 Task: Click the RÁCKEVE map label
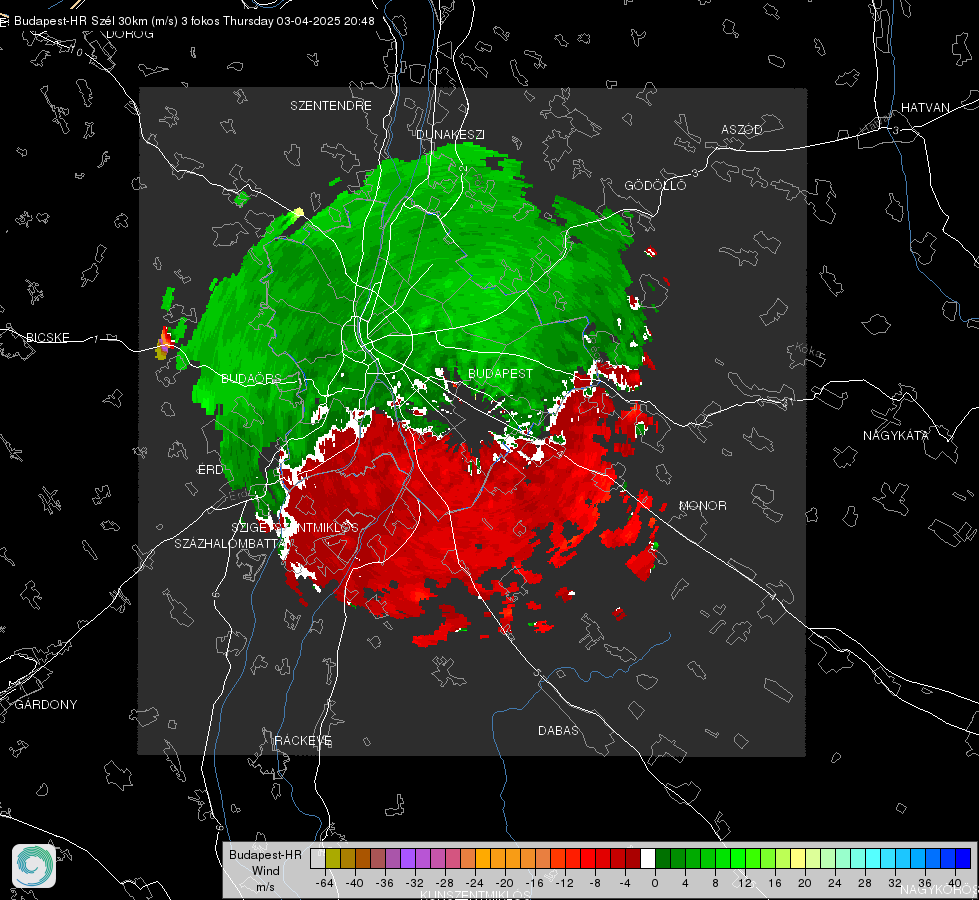point(303,740)
